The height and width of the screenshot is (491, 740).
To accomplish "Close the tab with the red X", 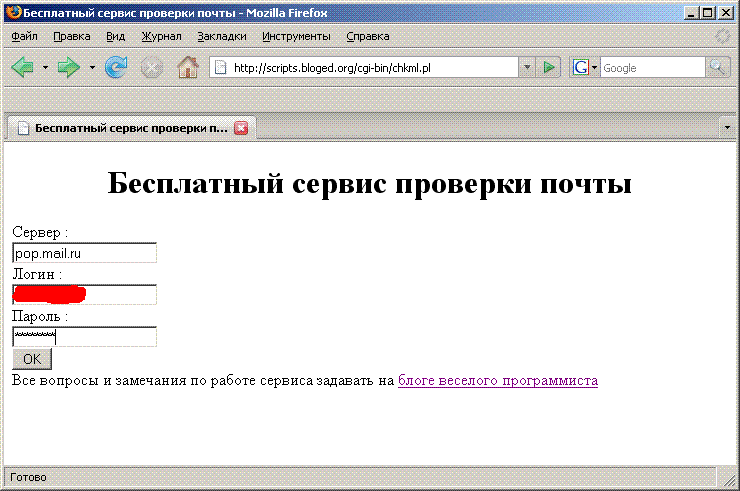I will click(x=240, y=128).
